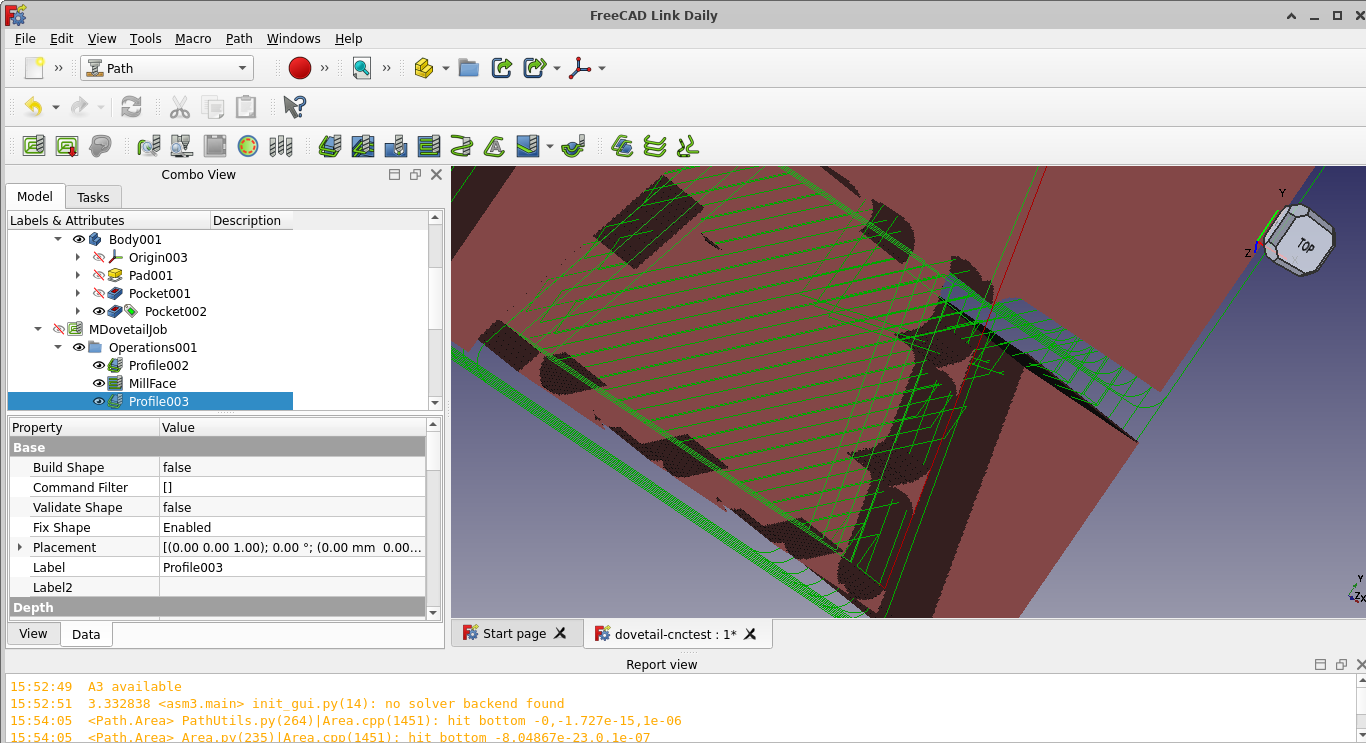Show Pad001 by clicking its eye icon
Screen dimensions: 1366x743
(99, 276)
